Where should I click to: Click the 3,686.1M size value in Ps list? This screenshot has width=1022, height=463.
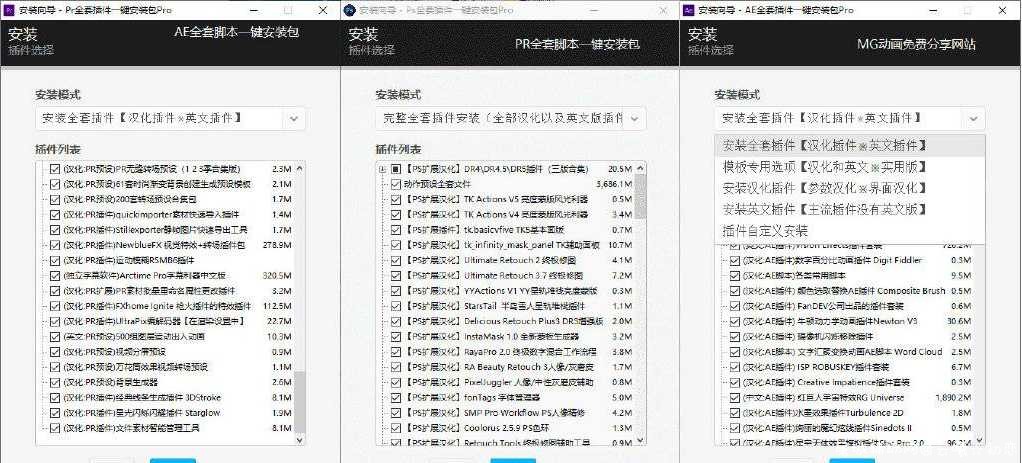613,184
